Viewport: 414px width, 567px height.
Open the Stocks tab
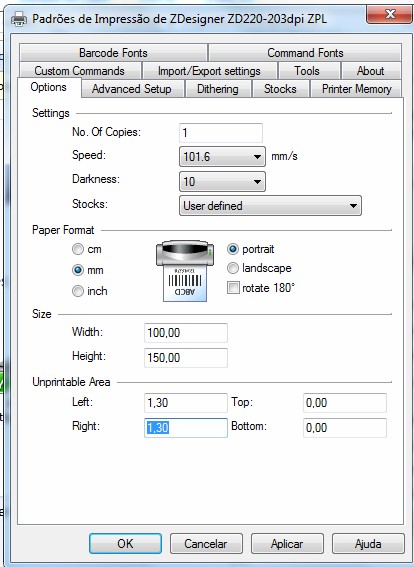pyautogui.click(x=280, y=89)
